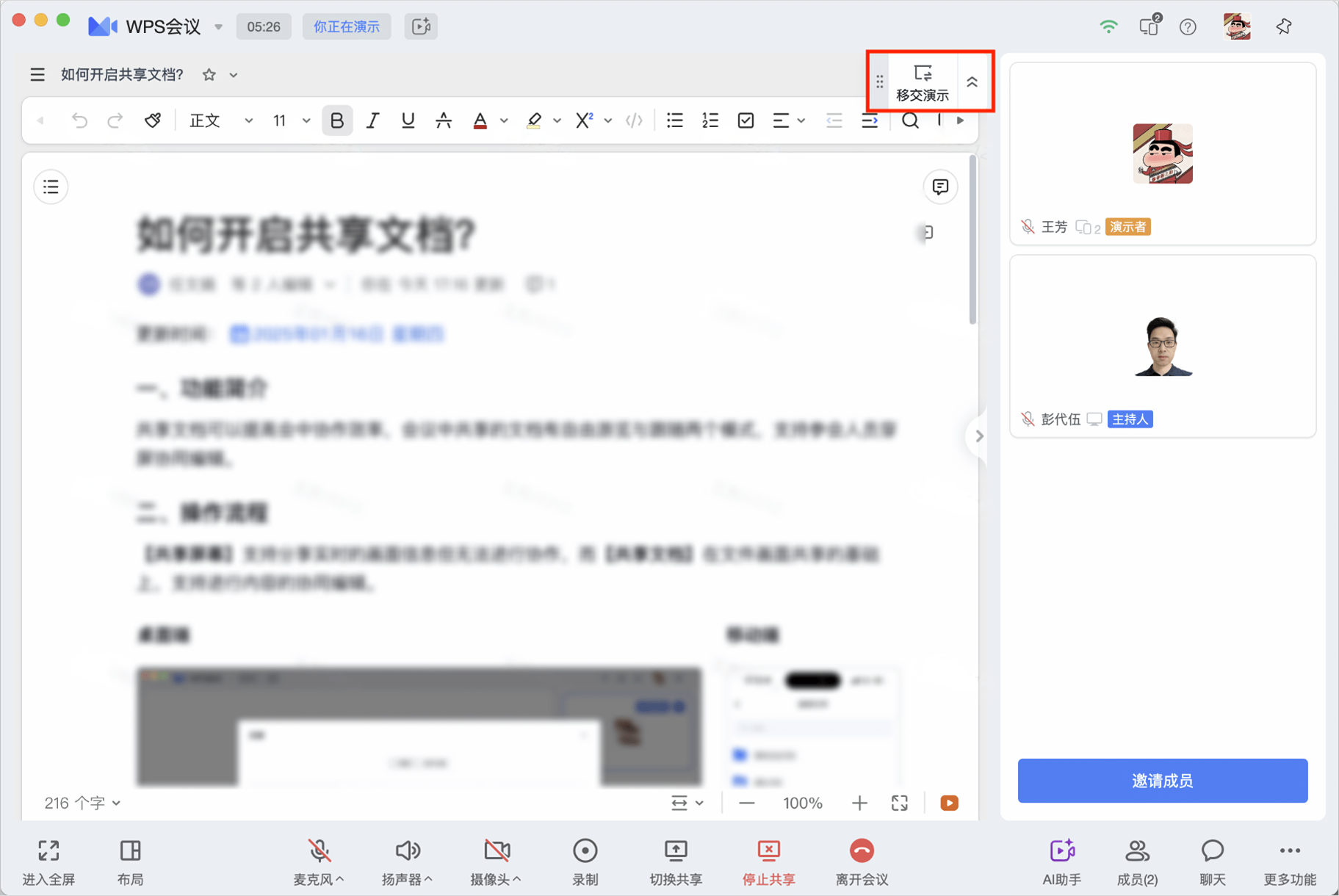Click the 邀请成员 button
Image resolution: width=1339 pixels, height=896 pixels.
pyautogui.click(x=1162, y=780)
